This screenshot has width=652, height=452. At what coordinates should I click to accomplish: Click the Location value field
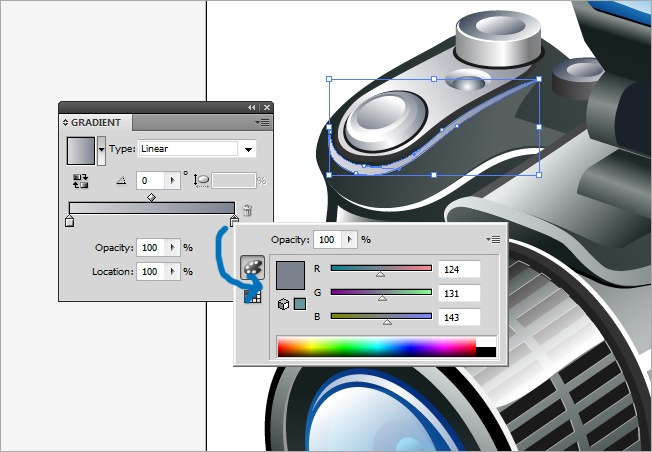click(x=151, y=272)
